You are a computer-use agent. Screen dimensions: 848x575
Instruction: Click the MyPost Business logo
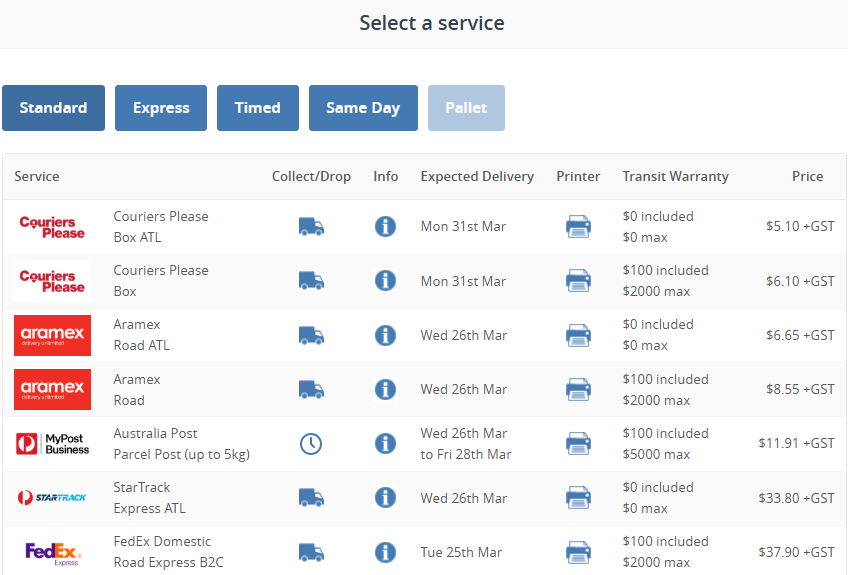tap(52, 444)
